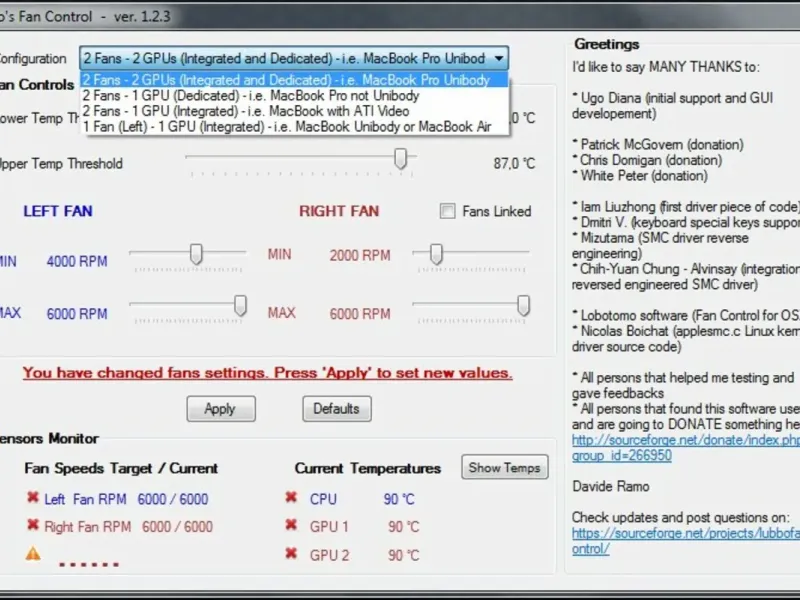Image resolution: width=800 pixels, height=600 pixels.
Task: Click the GPU 1 '90 °C' reading
Action: [x=404, y=527]
